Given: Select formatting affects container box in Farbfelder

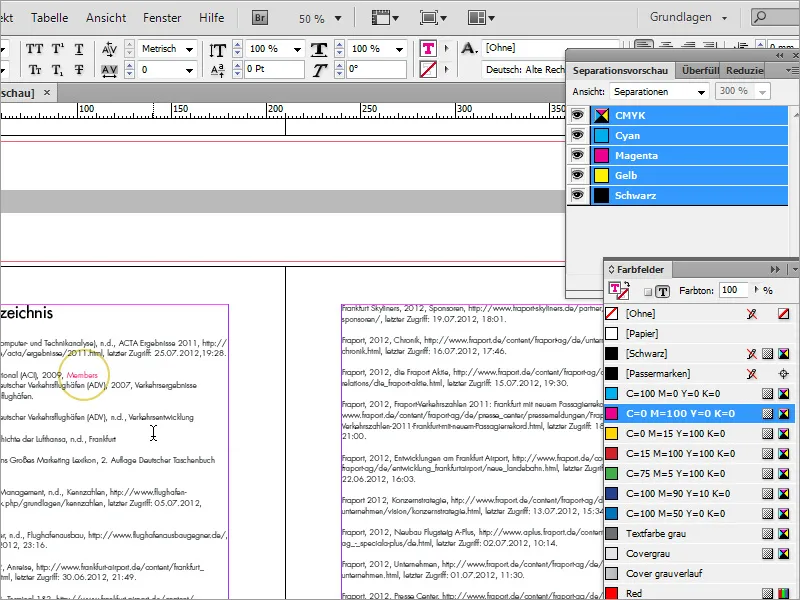Looking at the screenshot, I should pyautogui.click(x=648, y=292).
